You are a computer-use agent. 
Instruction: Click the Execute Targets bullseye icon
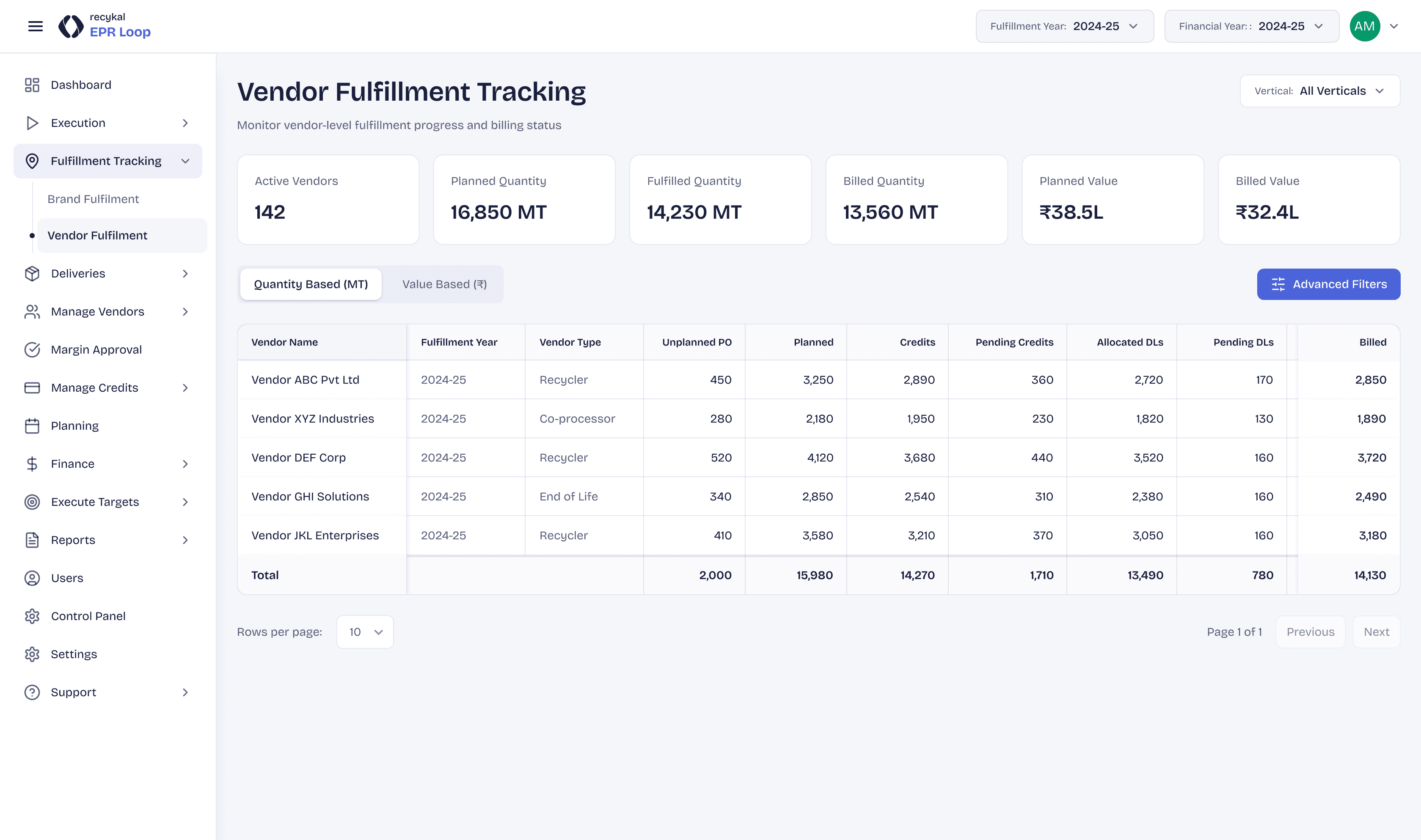pos(32,502)
